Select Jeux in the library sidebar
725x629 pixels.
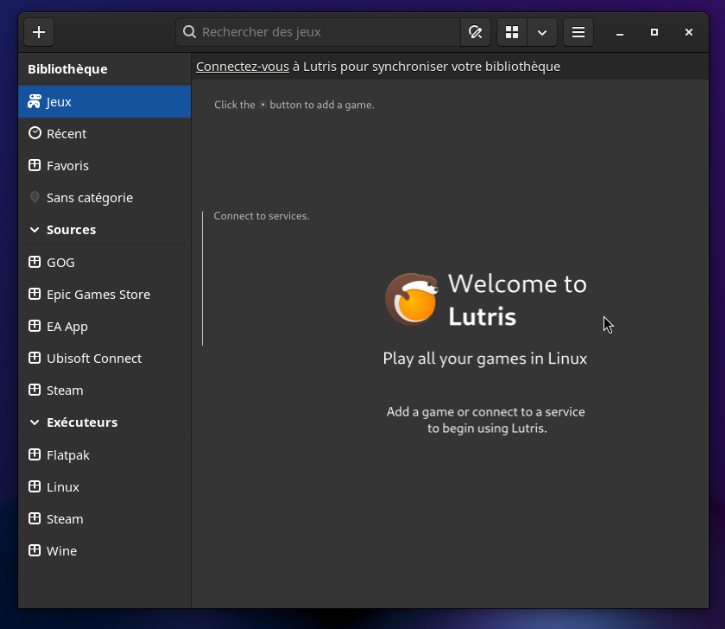(104, 102)
